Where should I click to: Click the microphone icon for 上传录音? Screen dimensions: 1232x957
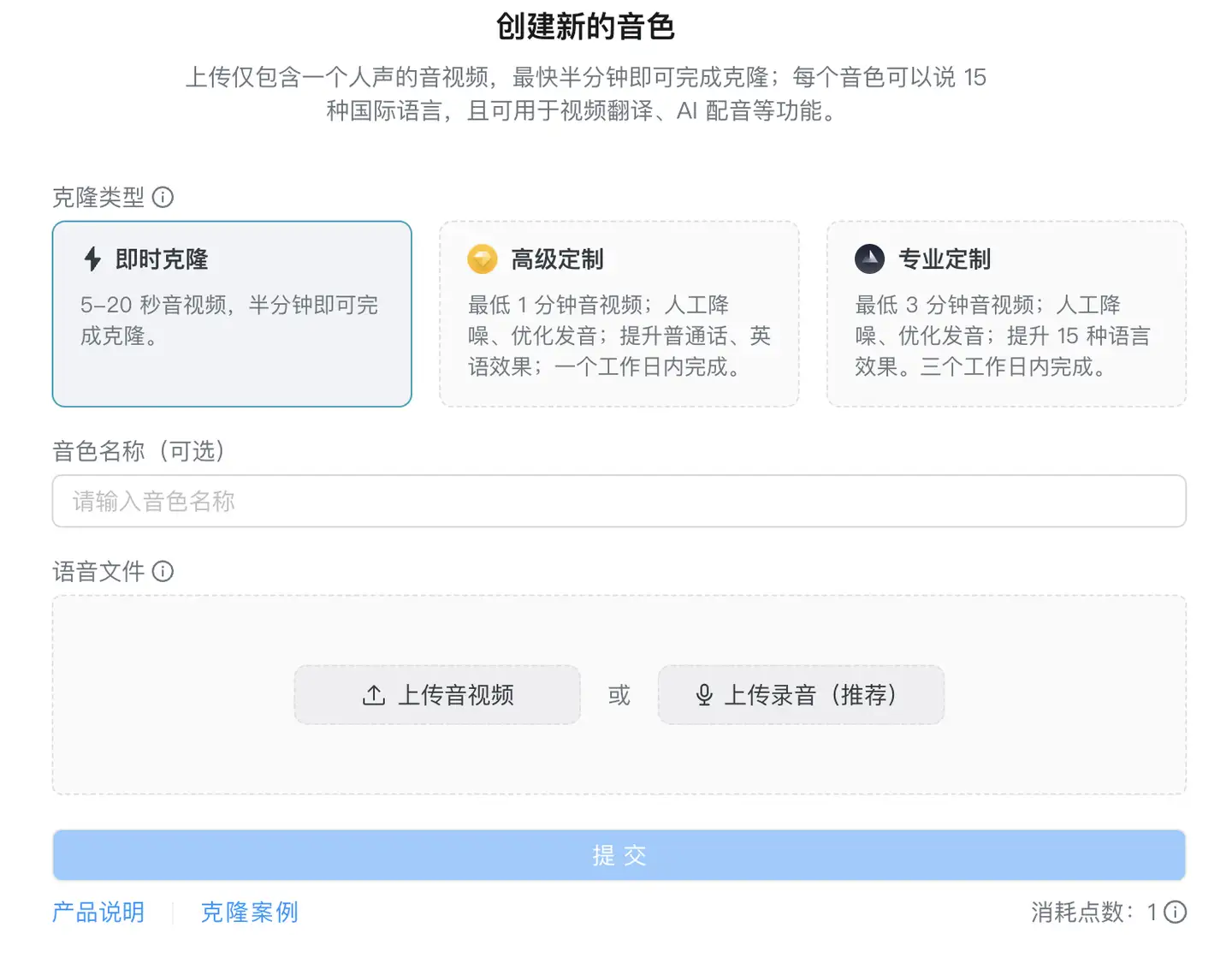pyautogui.click(x=704, y=695)
